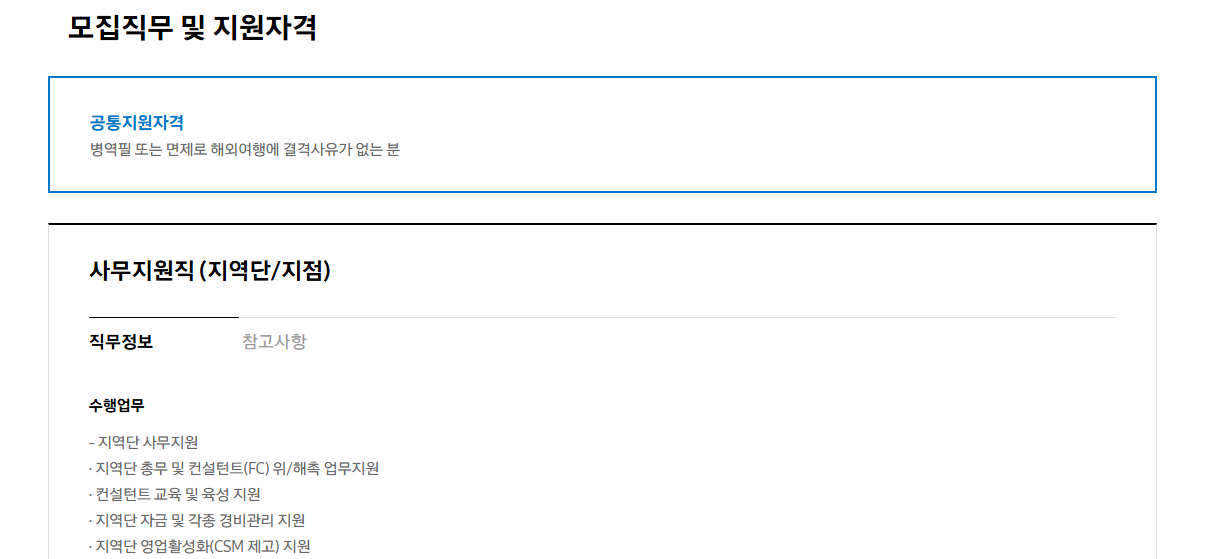The height and width of the screenshot is (559, 1205).
Task: Switch to the 참고사항 tab
Action: tap(274, 342)
